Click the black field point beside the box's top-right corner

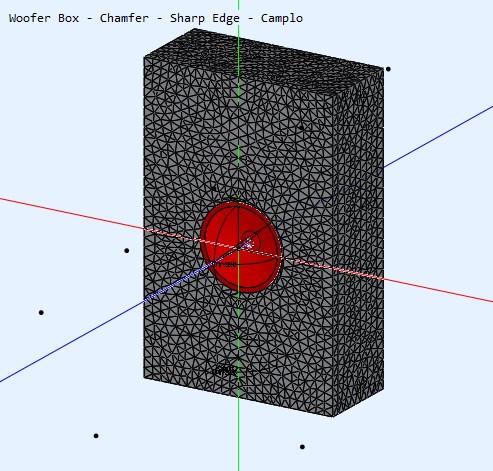coord(388,69)
